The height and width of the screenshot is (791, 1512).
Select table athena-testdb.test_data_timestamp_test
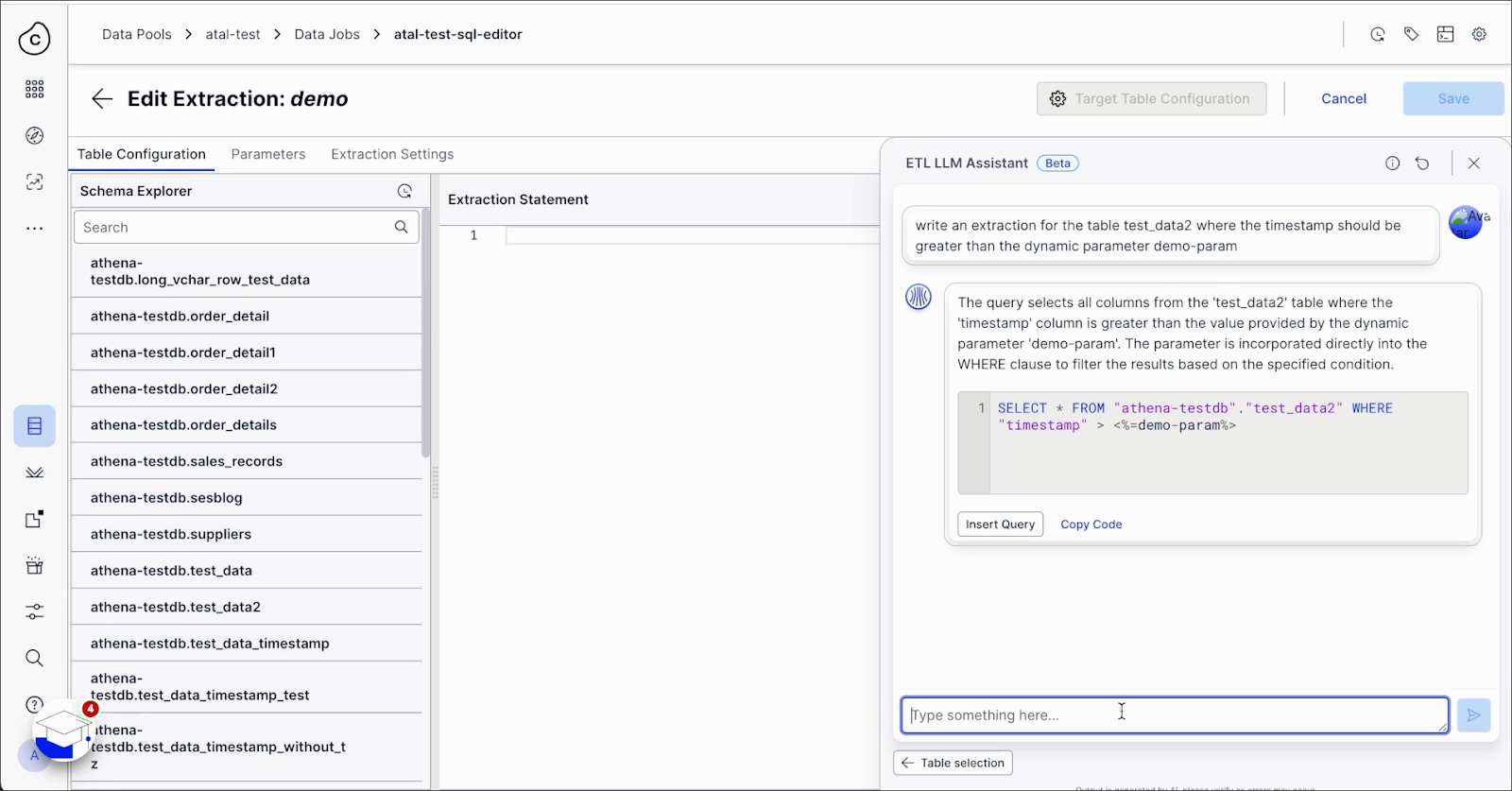[246, 687]
